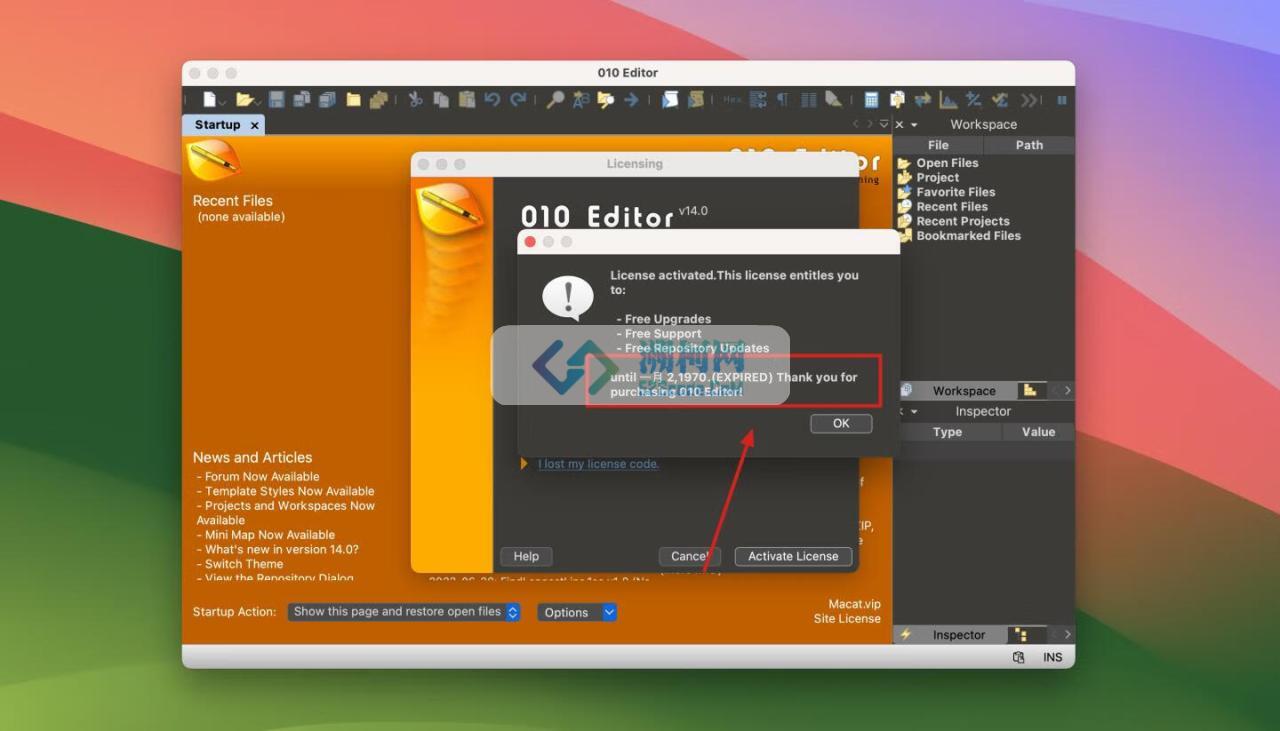Click the Copy toolbar icon

[x=441, y=99]
